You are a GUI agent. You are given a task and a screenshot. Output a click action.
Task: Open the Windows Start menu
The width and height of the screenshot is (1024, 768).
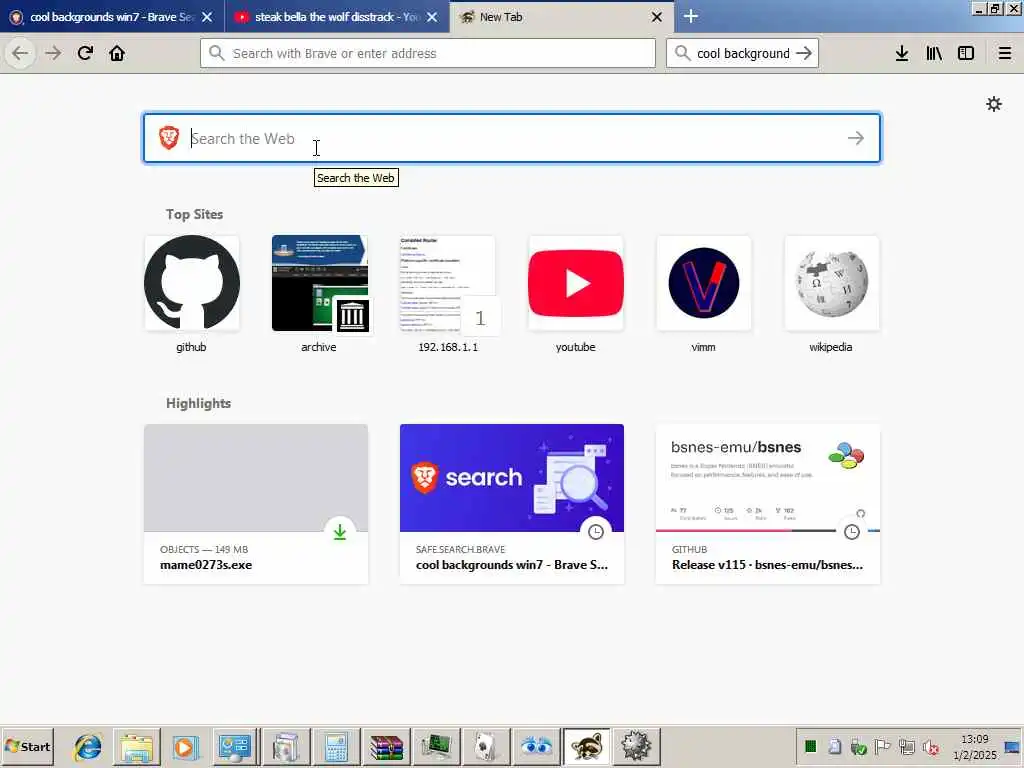point(28,746)
